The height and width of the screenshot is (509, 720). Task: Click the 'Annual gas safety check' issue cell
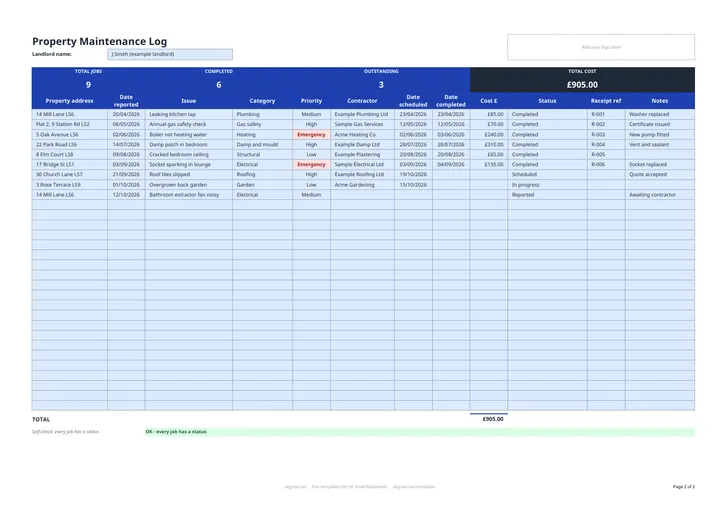(189, 124)
